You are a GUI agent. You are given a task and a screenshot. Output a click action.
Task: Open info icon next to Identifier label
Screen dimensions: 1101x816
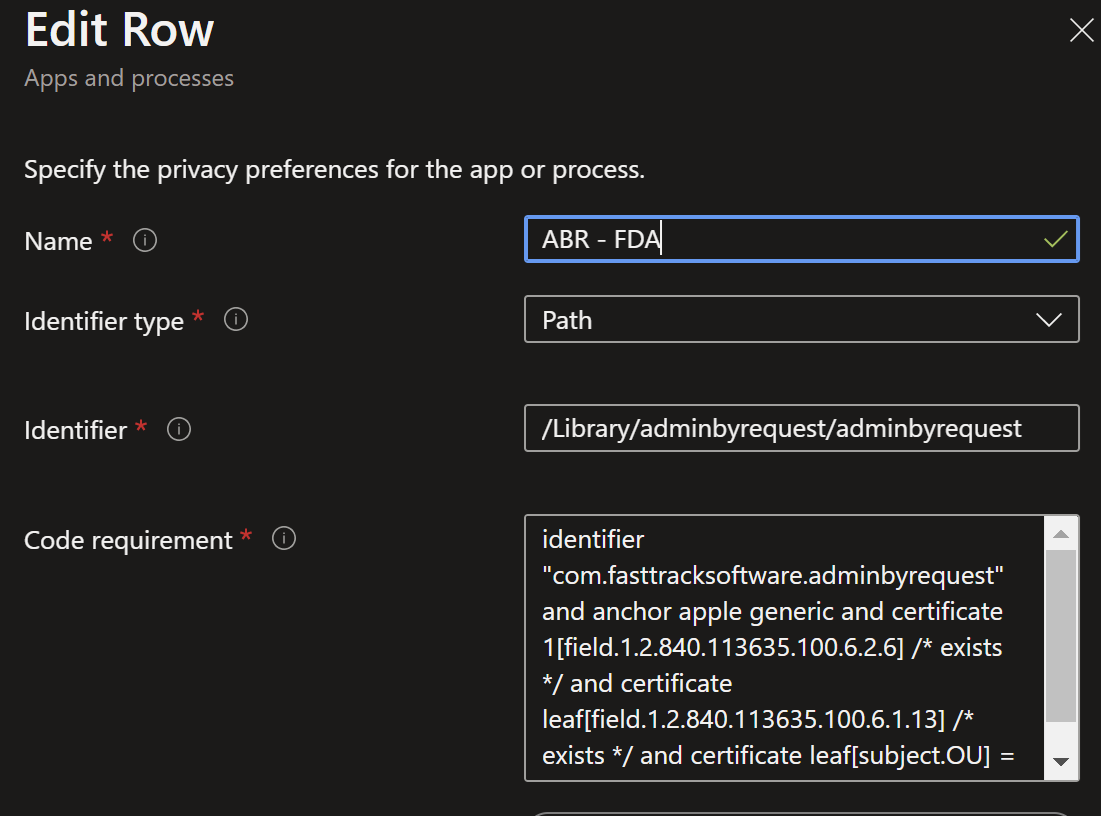point(179,429)
